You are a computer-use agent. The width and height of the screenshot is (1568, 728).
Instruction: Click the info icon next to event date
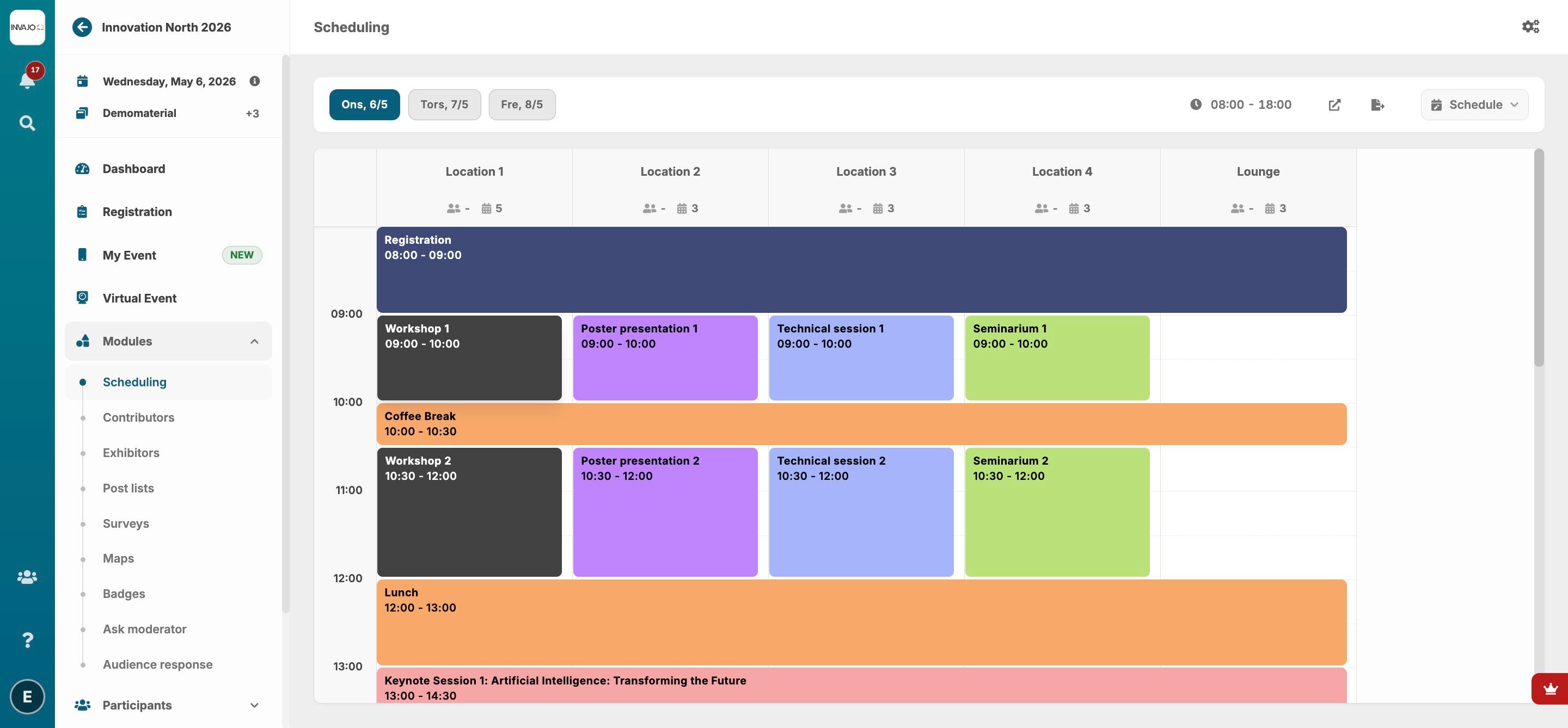pyautogui.click(x=254, y=81)
